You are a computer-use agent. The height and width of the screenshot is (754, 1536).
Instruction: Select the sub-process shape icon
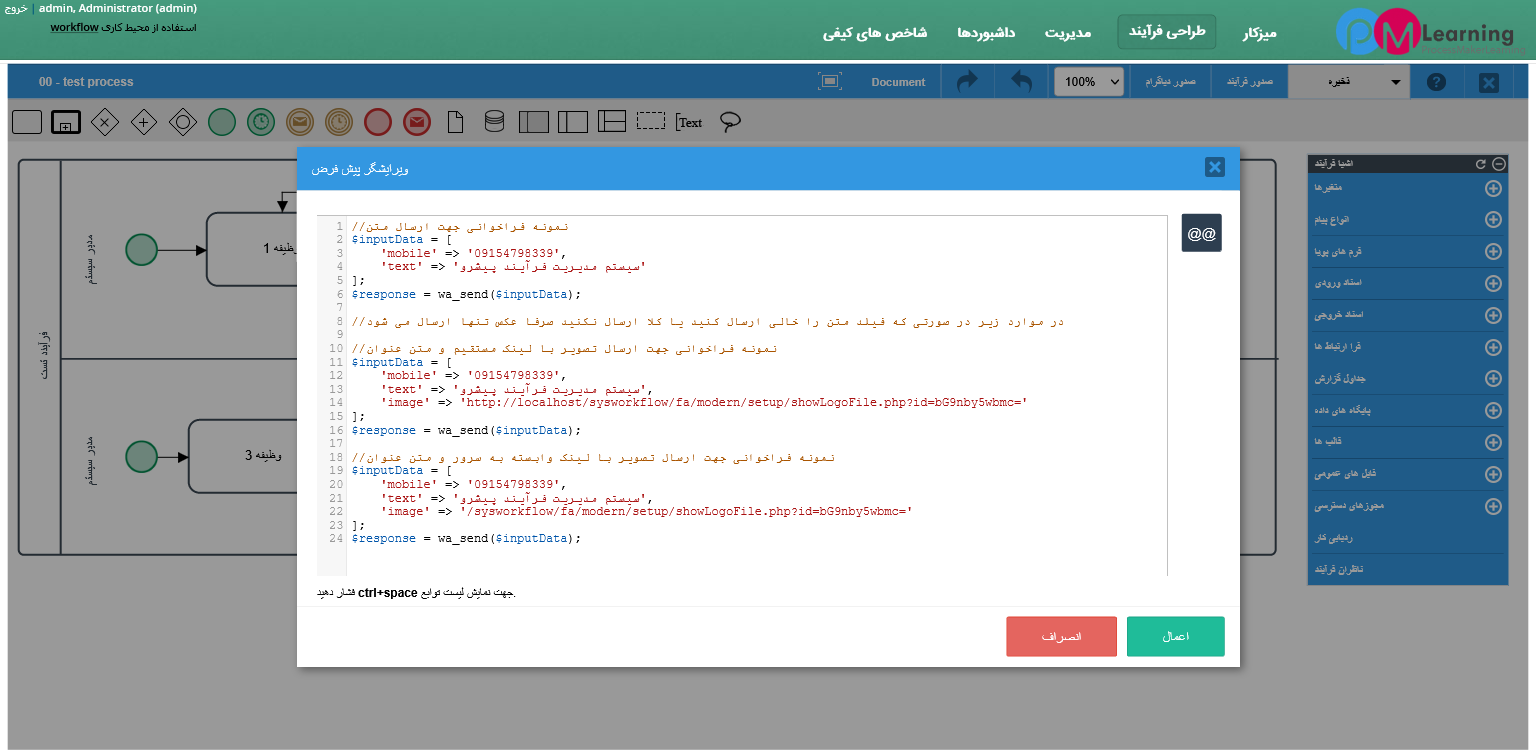point(66,122)
